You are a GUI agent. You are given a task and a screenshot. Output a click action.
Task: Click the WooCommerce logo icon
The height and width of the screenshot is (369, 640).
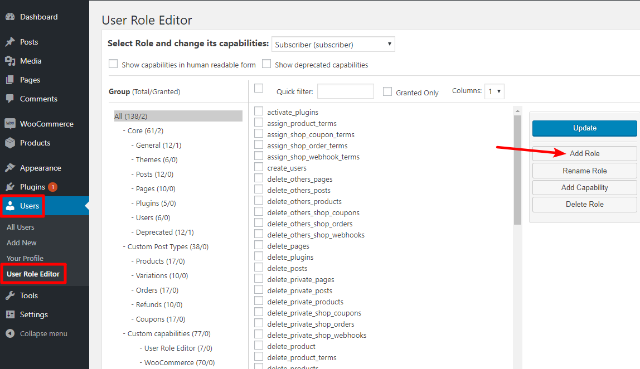pyautogui.click(x=10, y=124)
